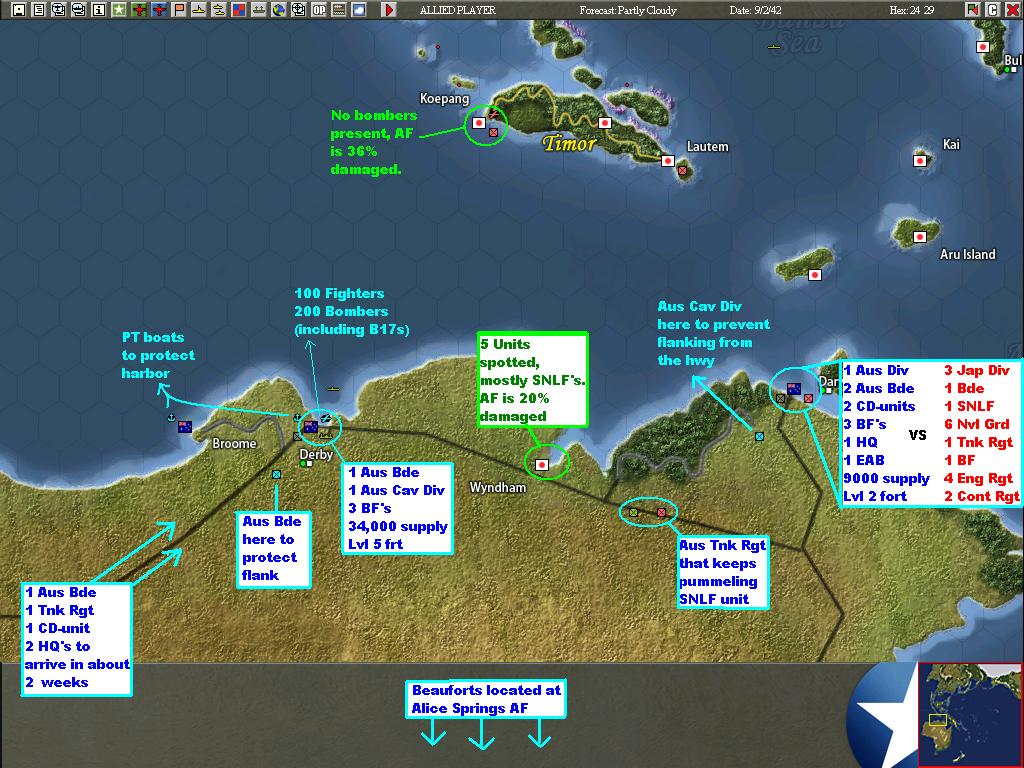Click the single yellow ship toolbar icon
1024x768 pixels.
[x=199, y=10]
